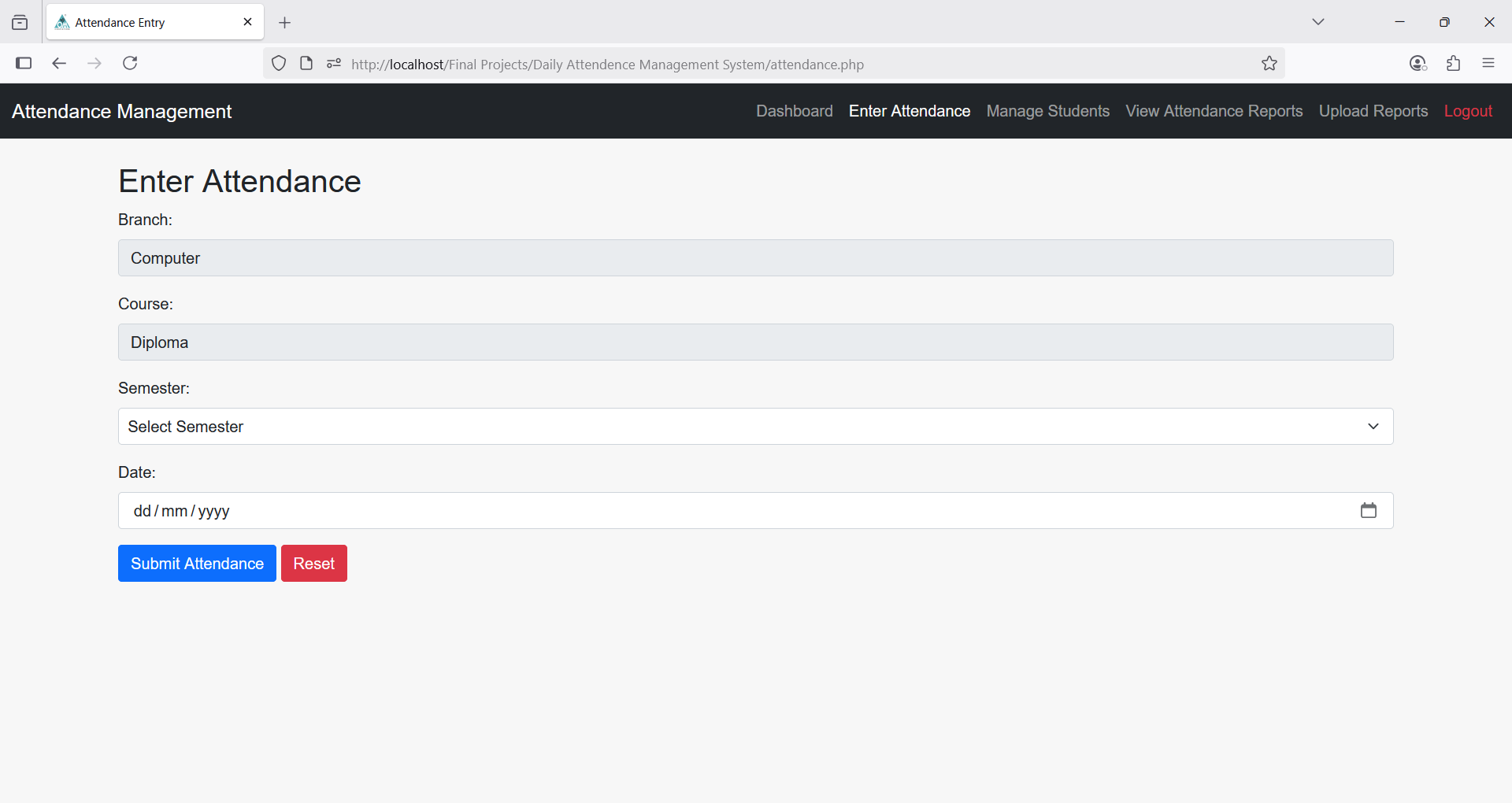Click the red Reset button
This screenshot has width=1512, height=803.
pyautogui.click(x=313, y=564)
